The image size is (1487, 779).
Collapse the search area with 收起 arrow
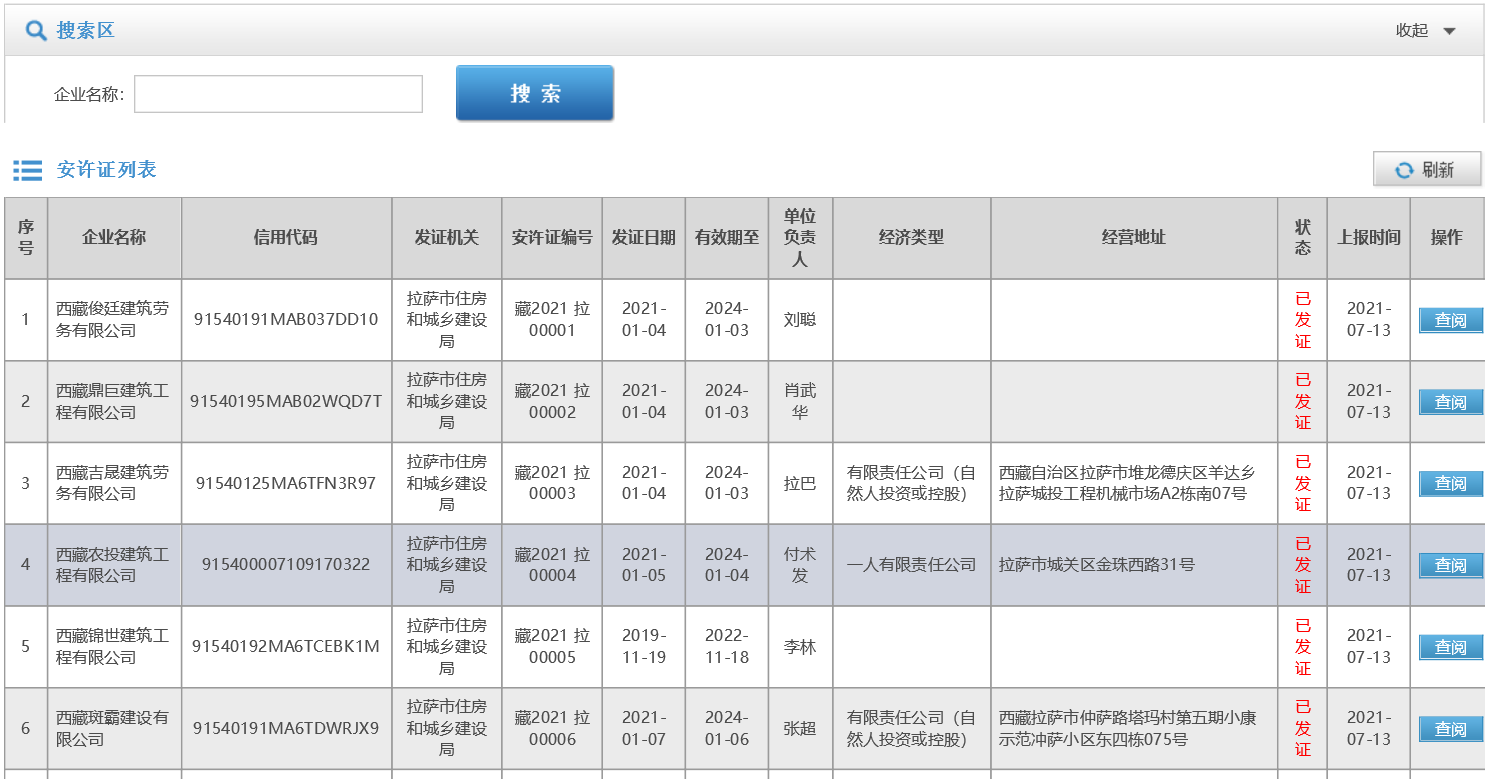1449,31
